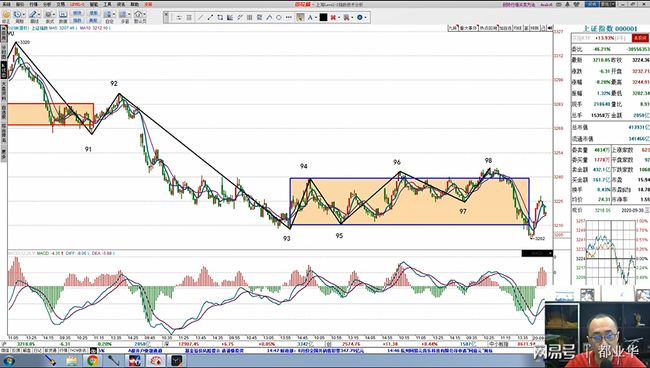Click the pencil drawing-line toolbar icon
Image resolution: width=650 pixels, height=368 pixels.
[x=33, y=15]
